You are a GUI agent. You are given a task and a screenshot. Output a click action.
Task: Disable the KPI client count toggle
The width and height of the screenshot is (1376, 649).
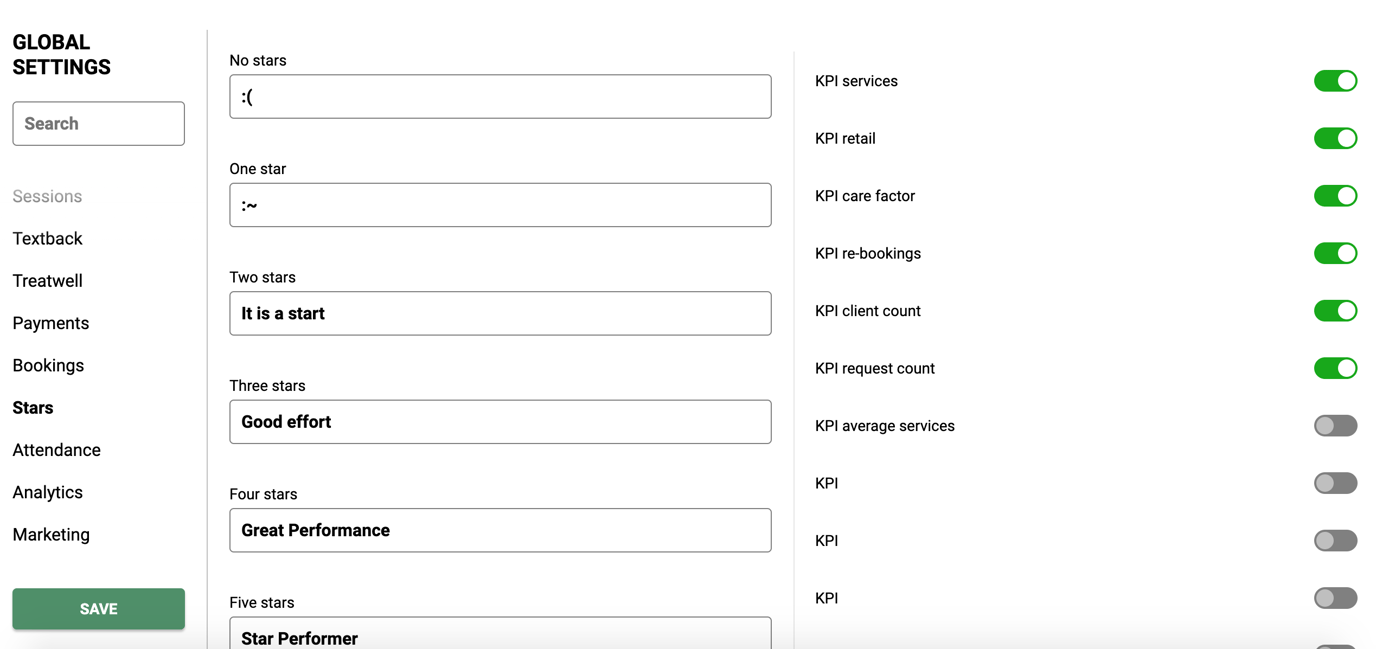1336,310
